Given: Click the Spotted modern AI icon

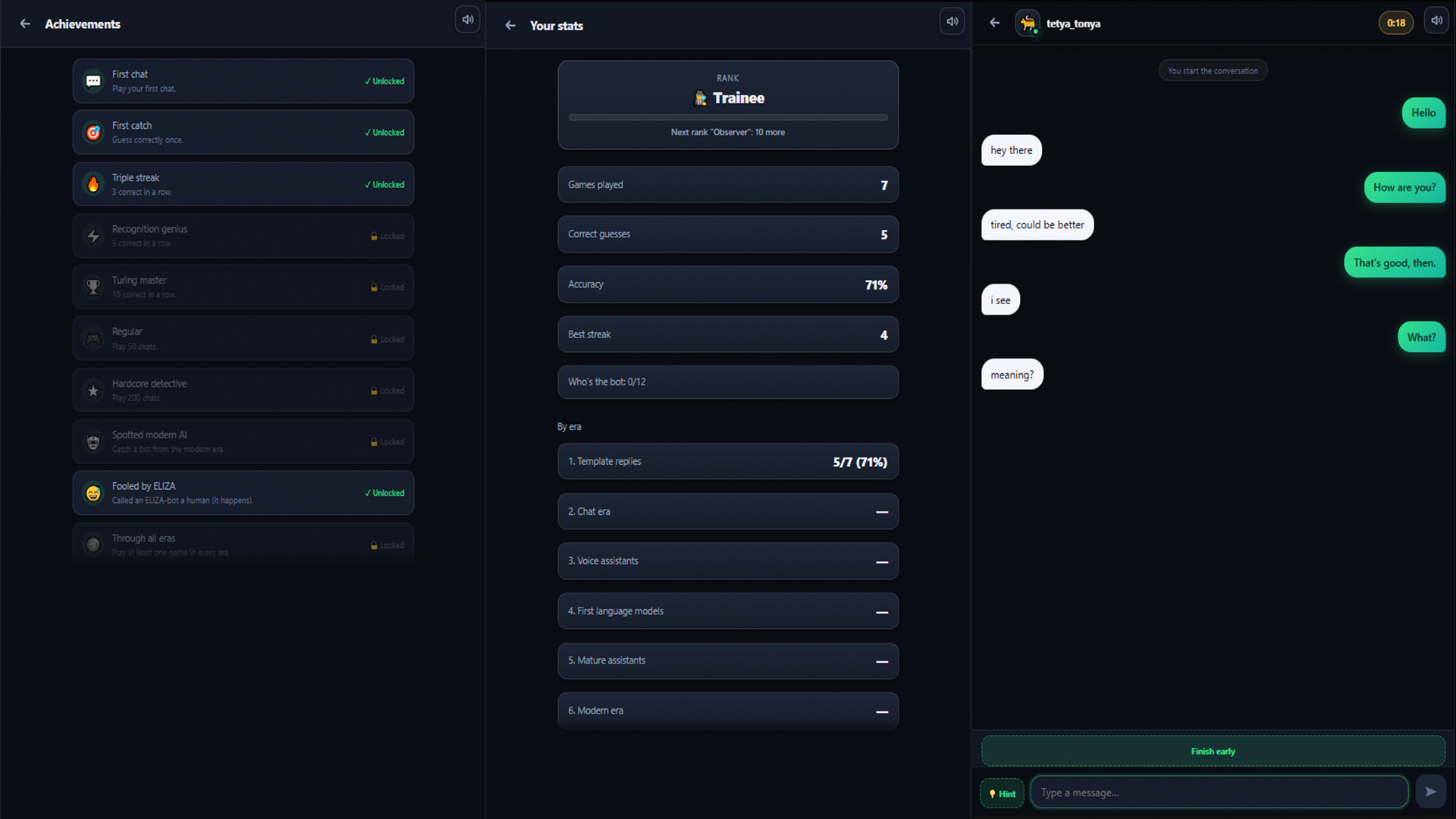Looking at the screenshot, I should pos(93,441).
